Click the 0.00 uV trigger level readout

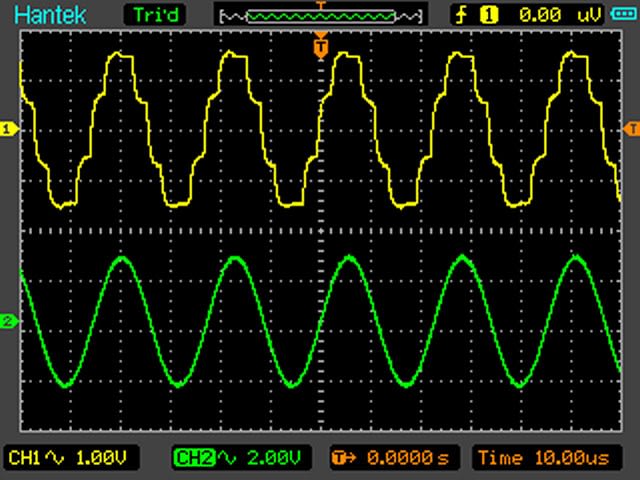click(560, 16)
